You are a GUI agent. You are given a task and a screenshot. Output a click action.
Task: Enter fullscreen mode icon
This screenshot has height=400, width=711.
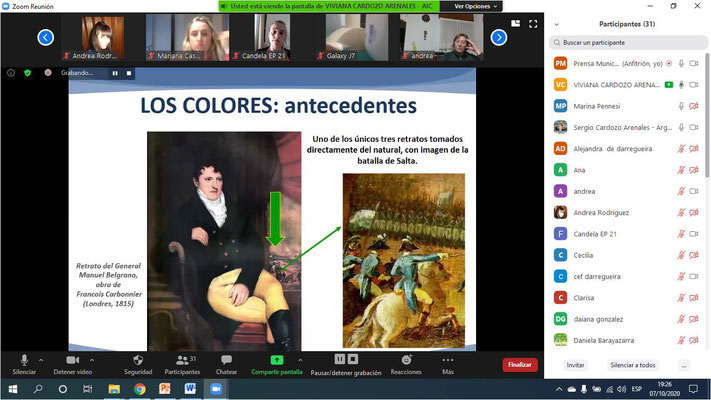pyautogui.click(x=533, y=24)
